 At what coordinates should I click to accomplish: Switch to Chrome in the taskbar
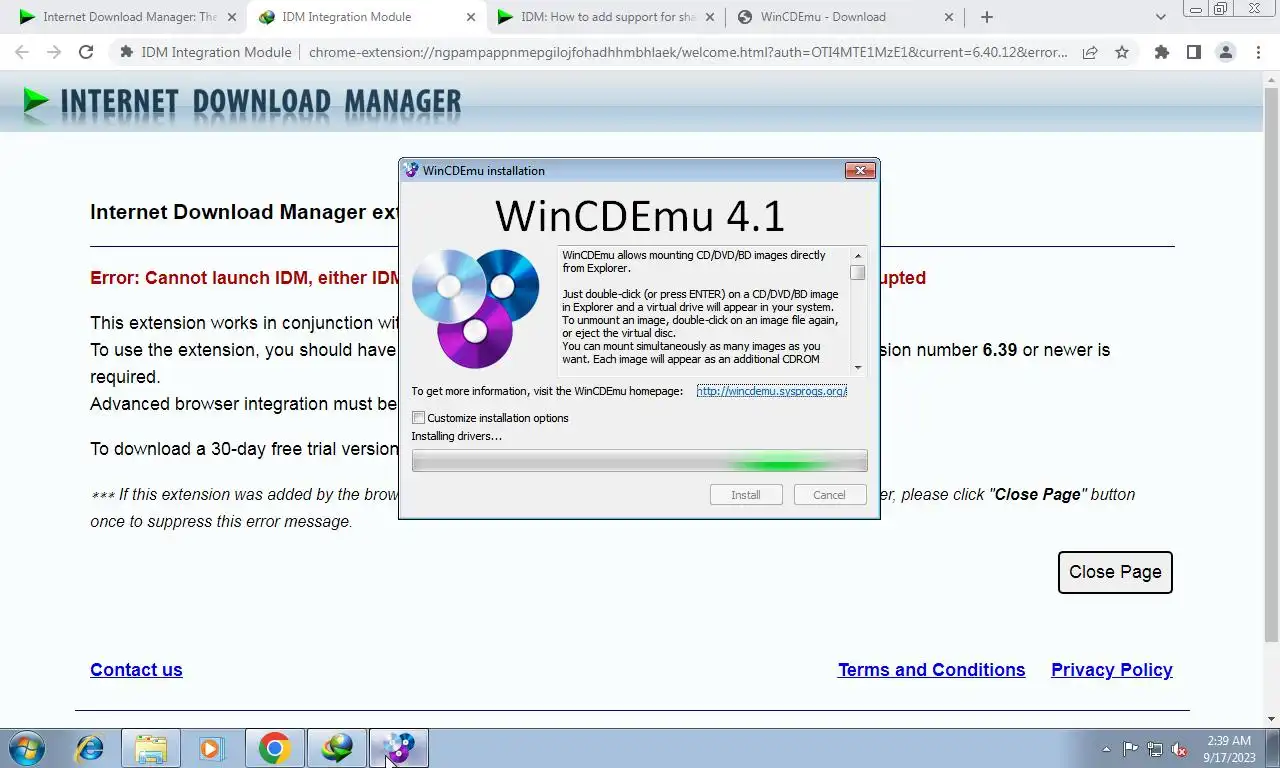click(274, 748)
